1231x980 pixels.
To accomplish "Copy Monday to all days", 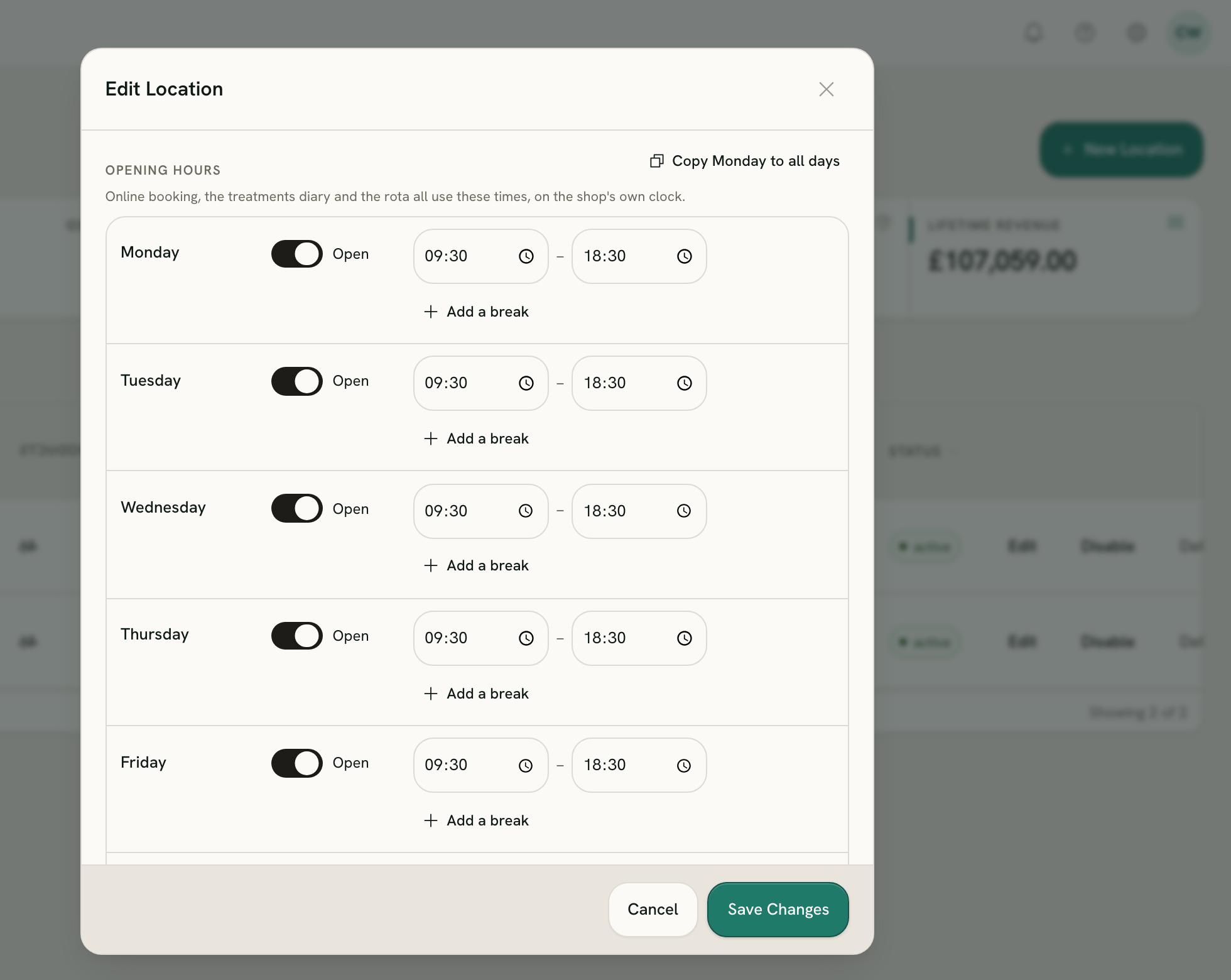I will (745, 161).
